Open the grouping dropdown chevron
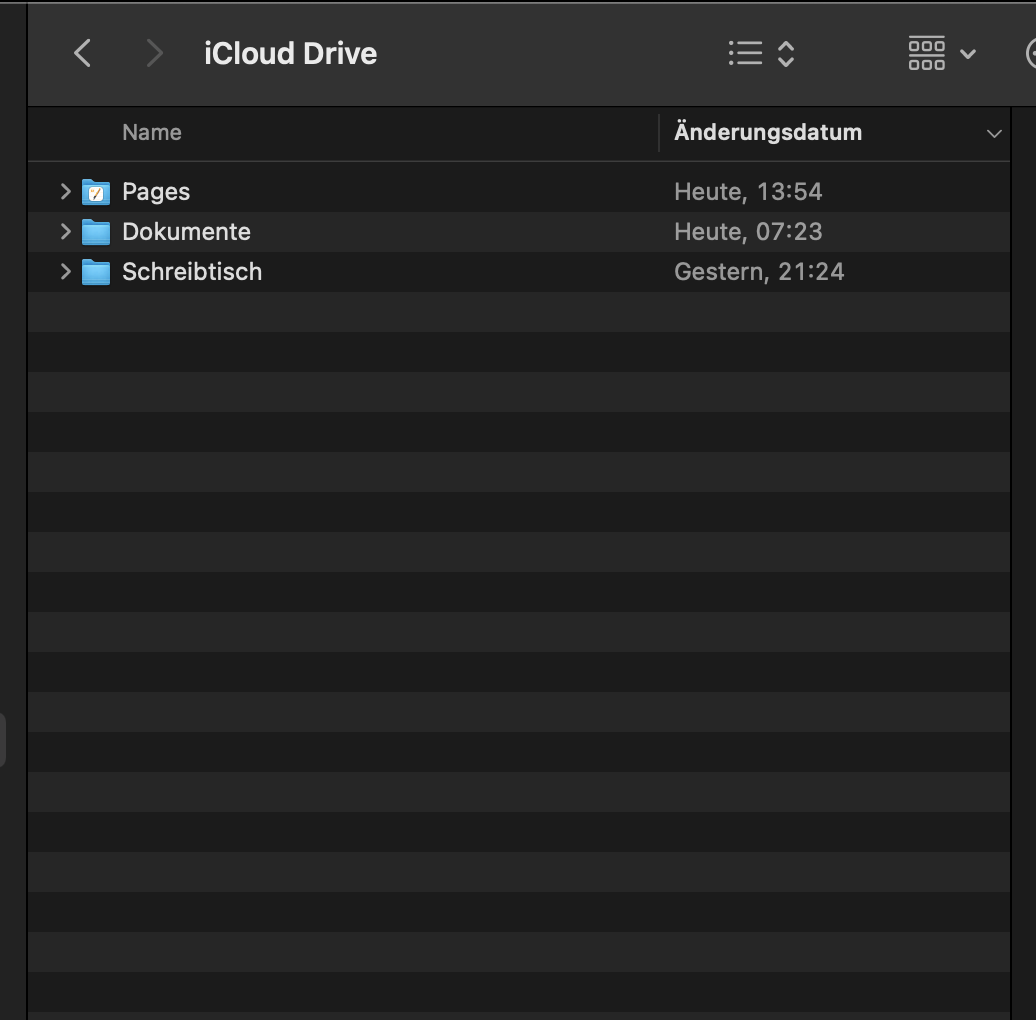The width and height of the screenshot is (1036, 1020). (967, 53)
